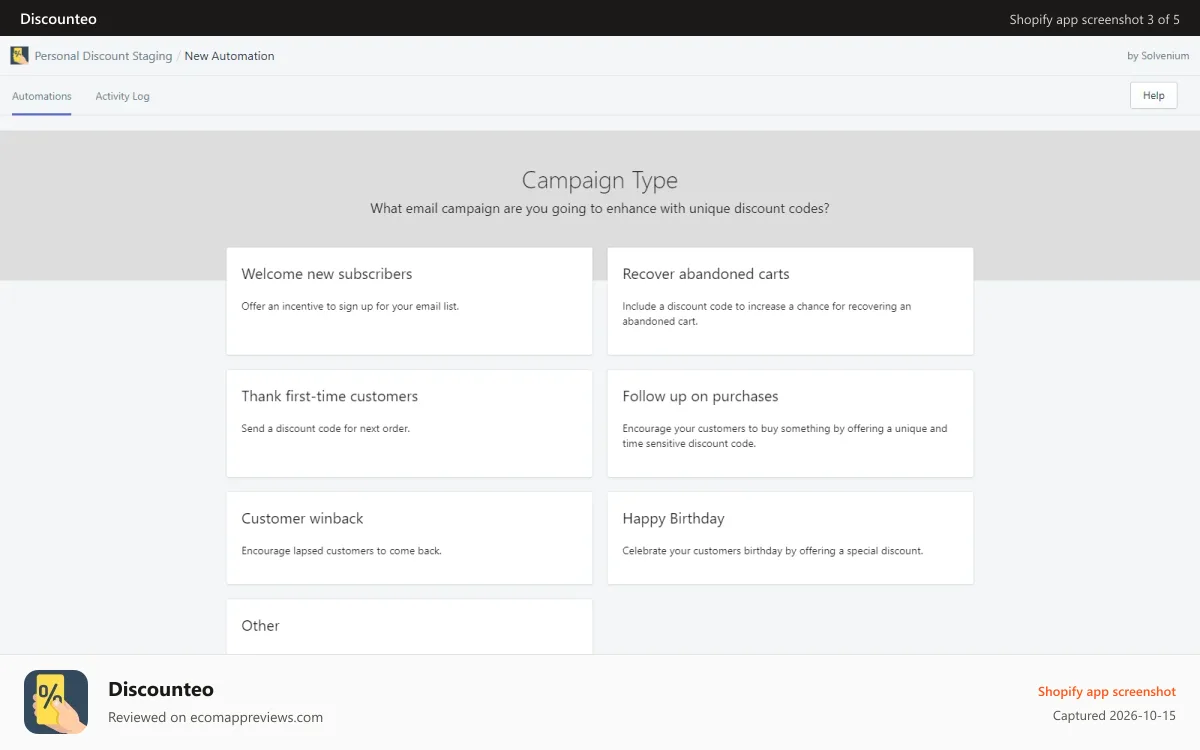Select the Thank first-time customers card
The height and width of the screenshot is (750, 1200).
point(409,423)
